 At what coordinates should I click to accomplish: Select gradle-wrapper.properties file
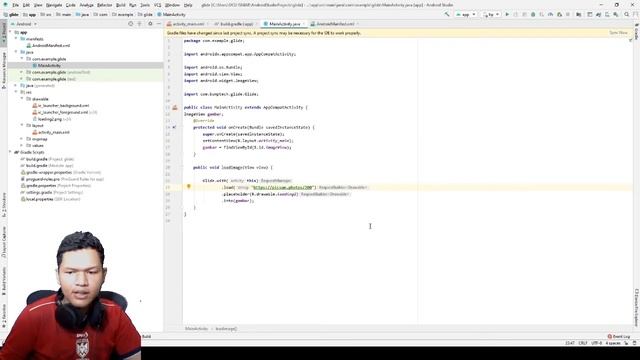click(60, 172)
